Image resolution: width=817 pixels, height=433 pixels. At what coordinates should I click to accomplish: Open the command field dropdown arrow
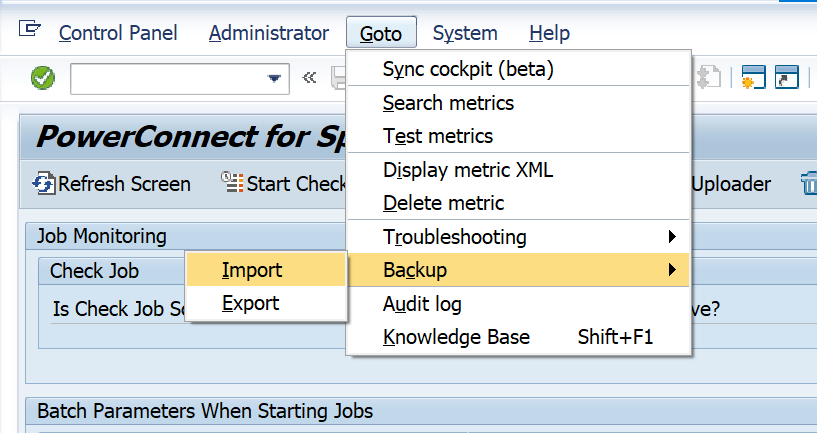pyautogui.click(x=273, y=78)
